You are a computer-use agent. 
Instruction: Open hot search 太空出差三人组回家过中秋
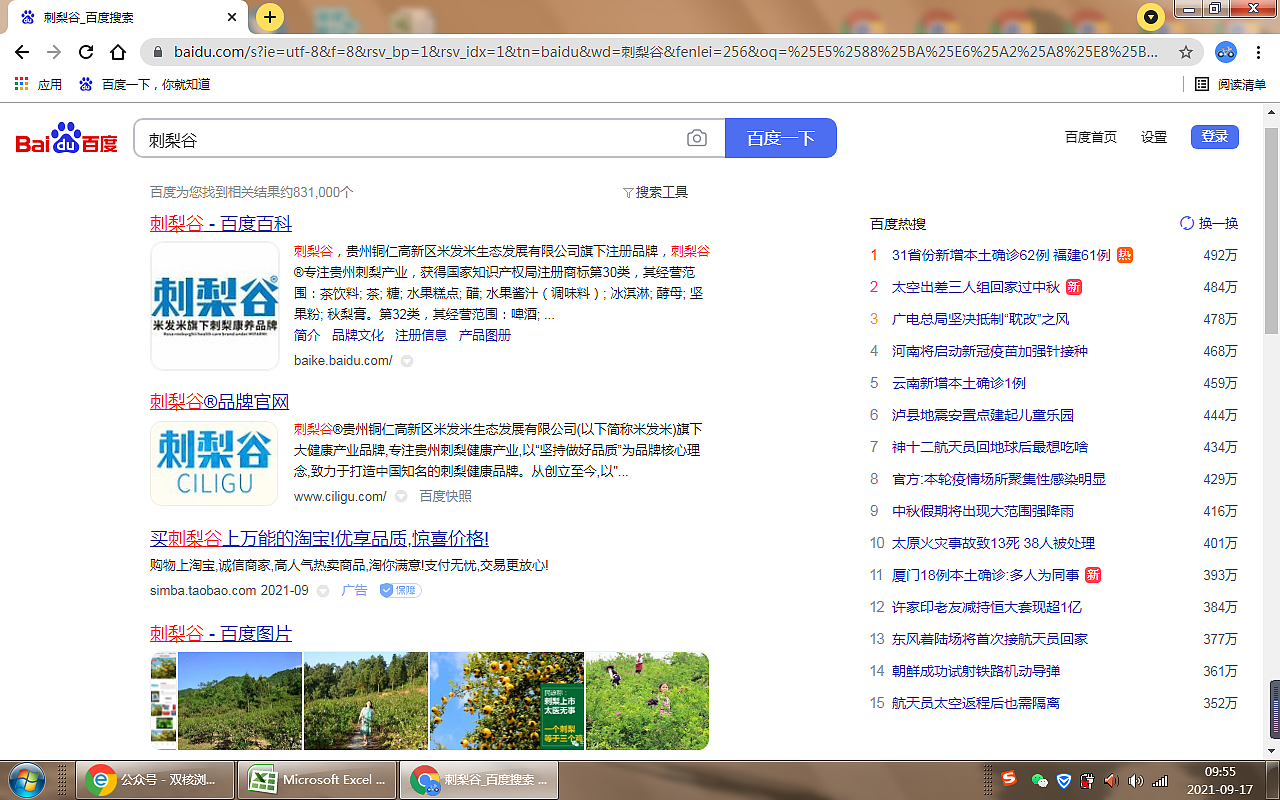976,287
